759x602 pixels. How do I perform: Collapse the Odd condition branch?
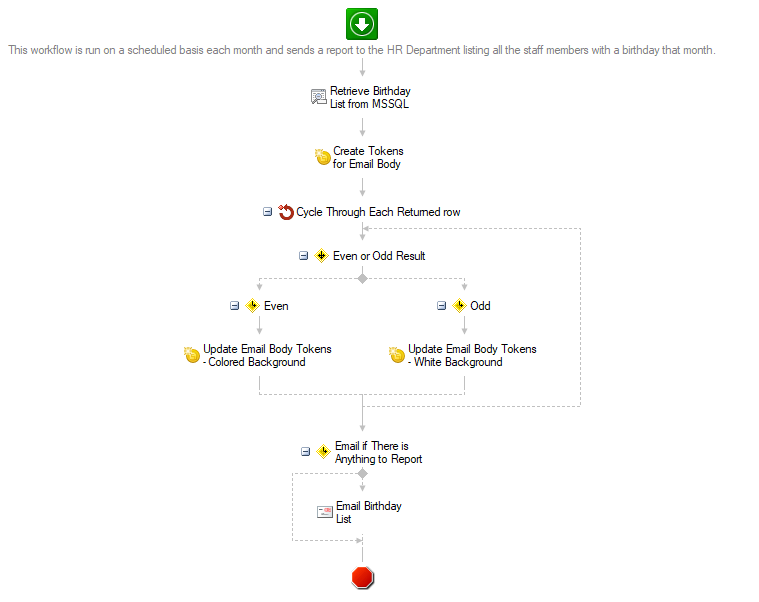441,306
